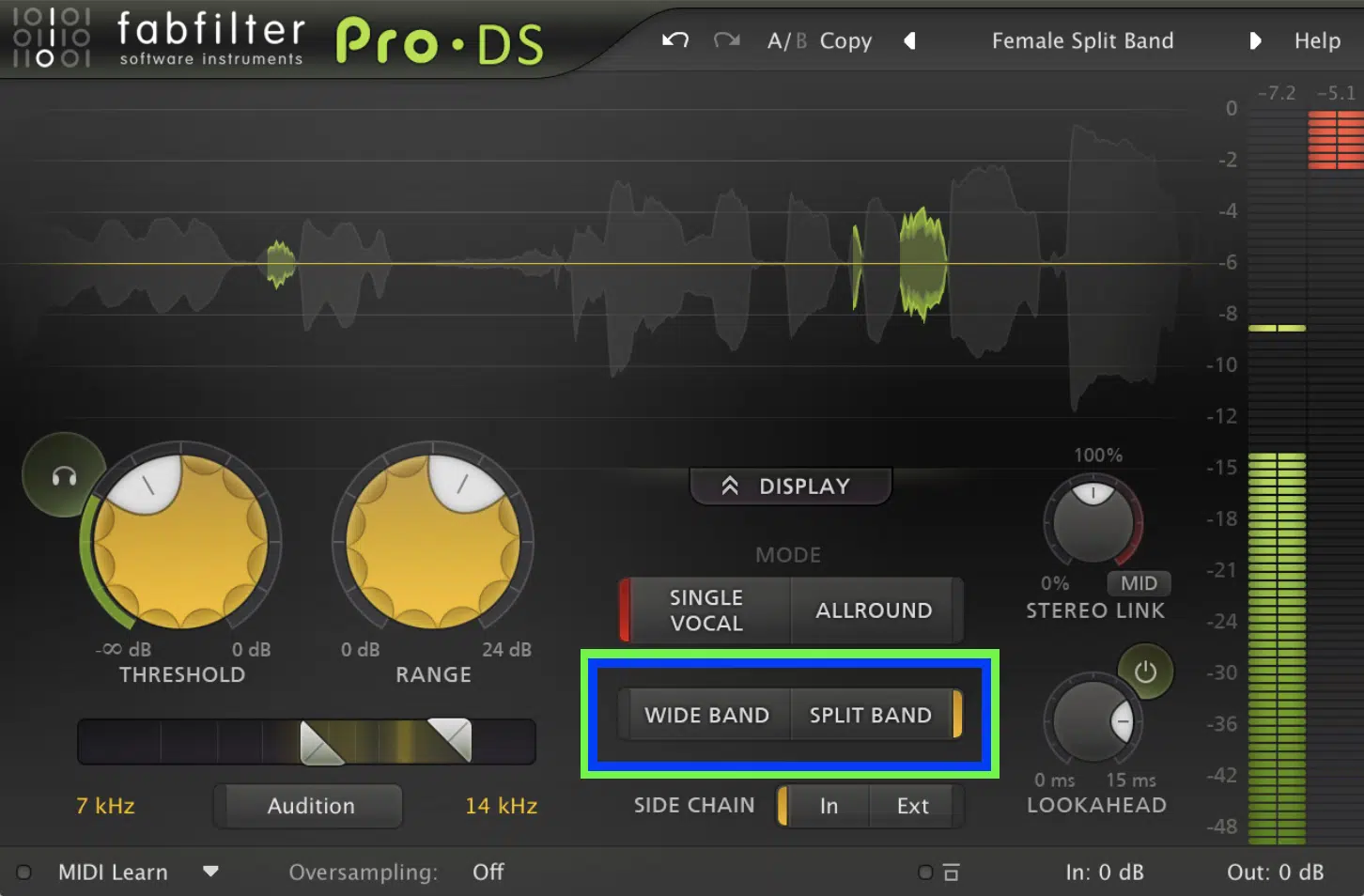
Task: Click the waveform display area
Action: pos(601,263)
